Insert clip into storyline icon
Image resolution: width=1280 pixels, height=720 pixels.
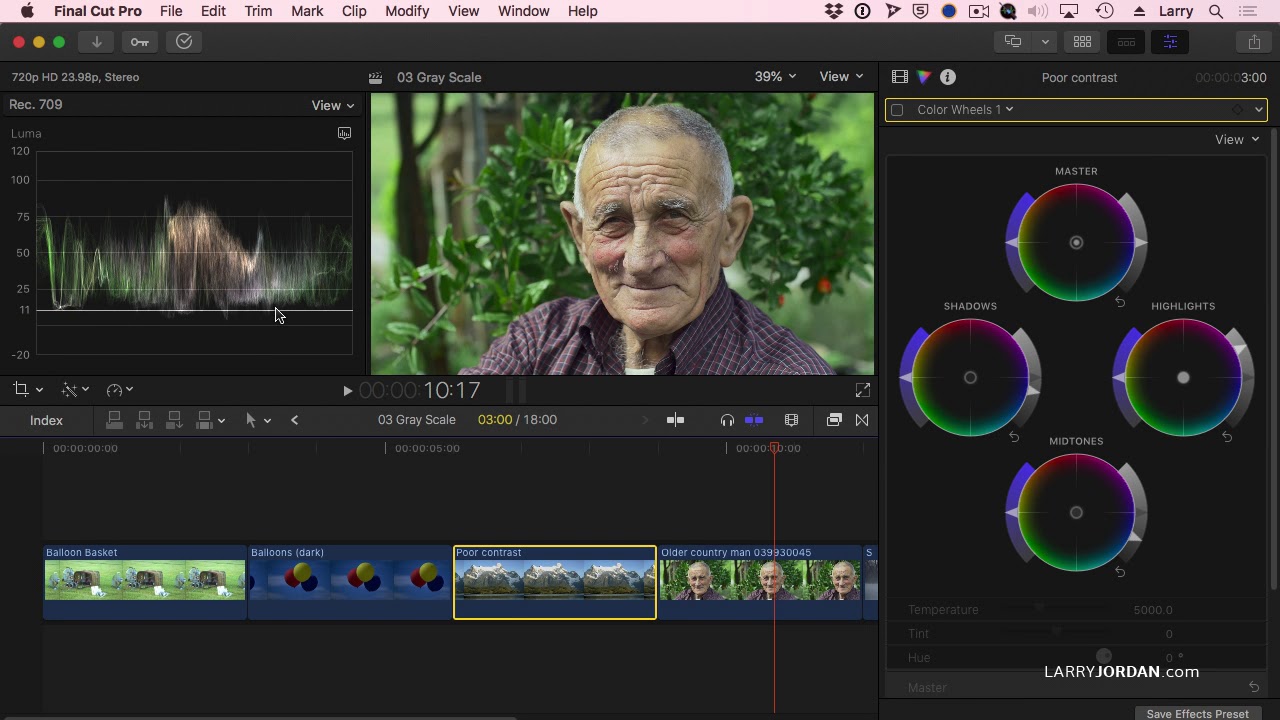tap(144, 420)
